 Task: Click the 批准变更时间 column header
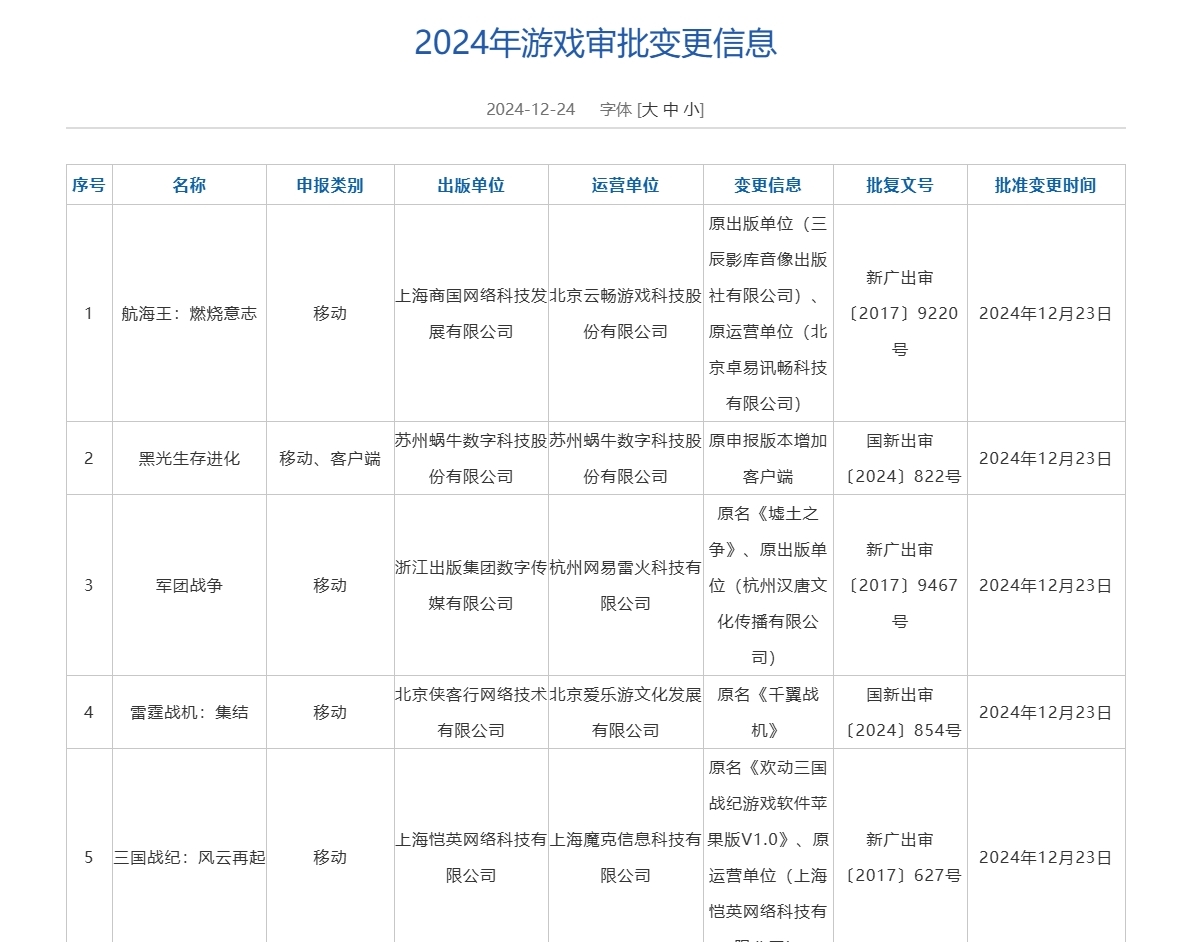pos(1046,185)
